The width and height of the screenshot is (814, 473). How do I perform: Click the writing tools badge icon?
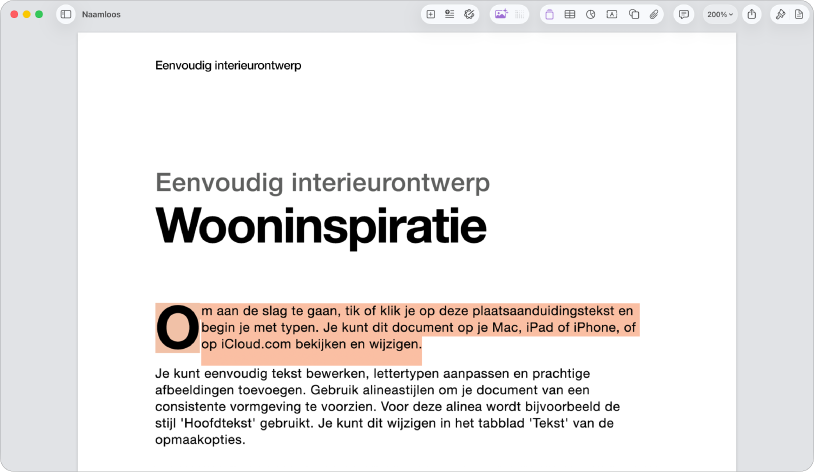pos(469,15)
